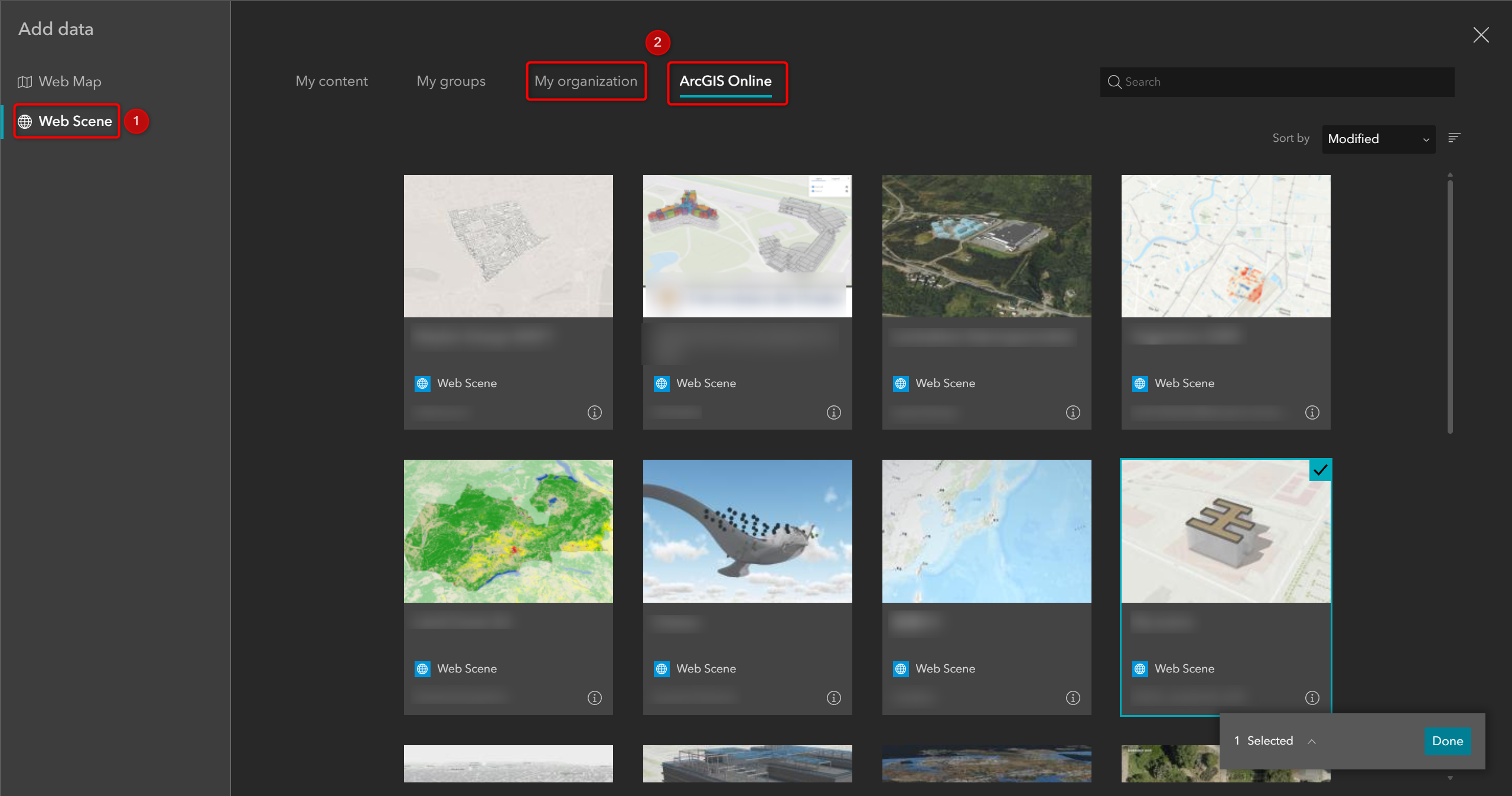Switch to the My organization tab
Viewport: 1512px width, 796px height.
(x=585, y=81)
